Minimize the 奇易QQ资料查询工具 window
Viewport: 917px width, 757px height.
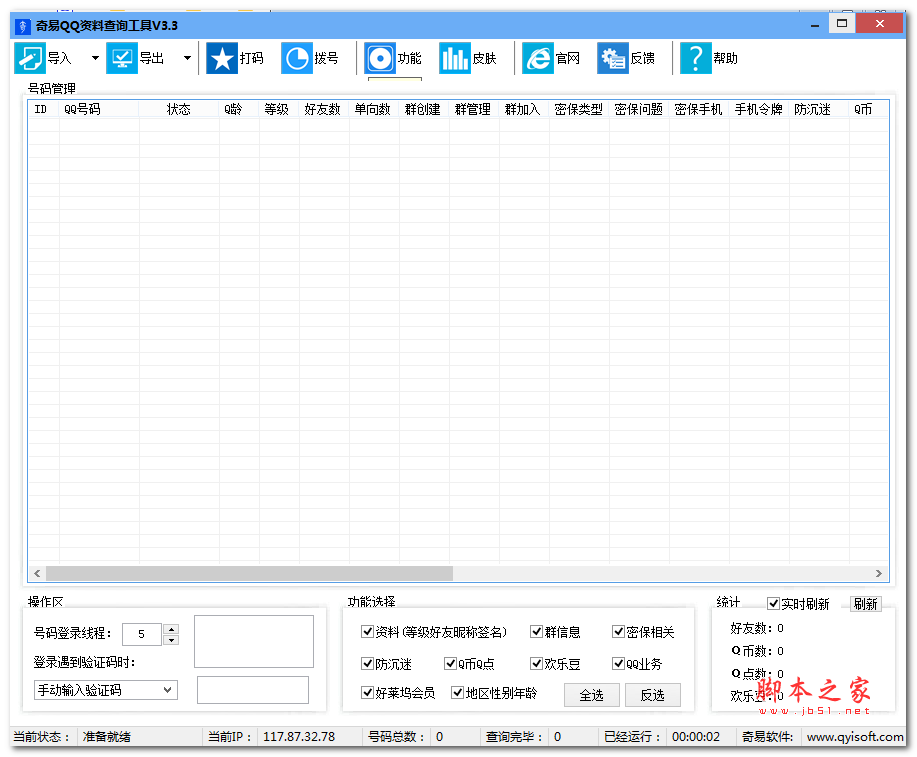pyautogui.click(x=815, y=25)
